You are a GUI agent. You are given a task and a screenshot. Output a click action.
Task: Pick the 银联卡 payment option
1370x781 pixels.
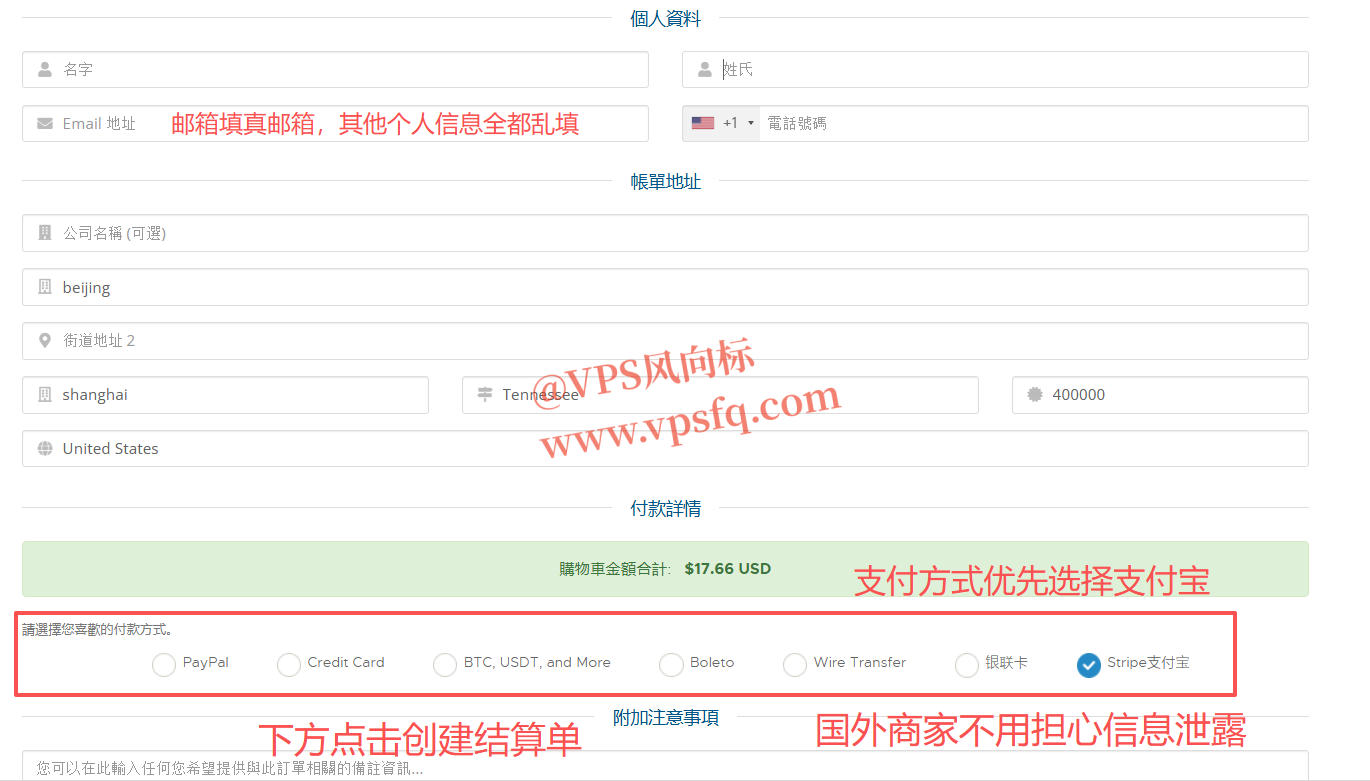point(967,664)
